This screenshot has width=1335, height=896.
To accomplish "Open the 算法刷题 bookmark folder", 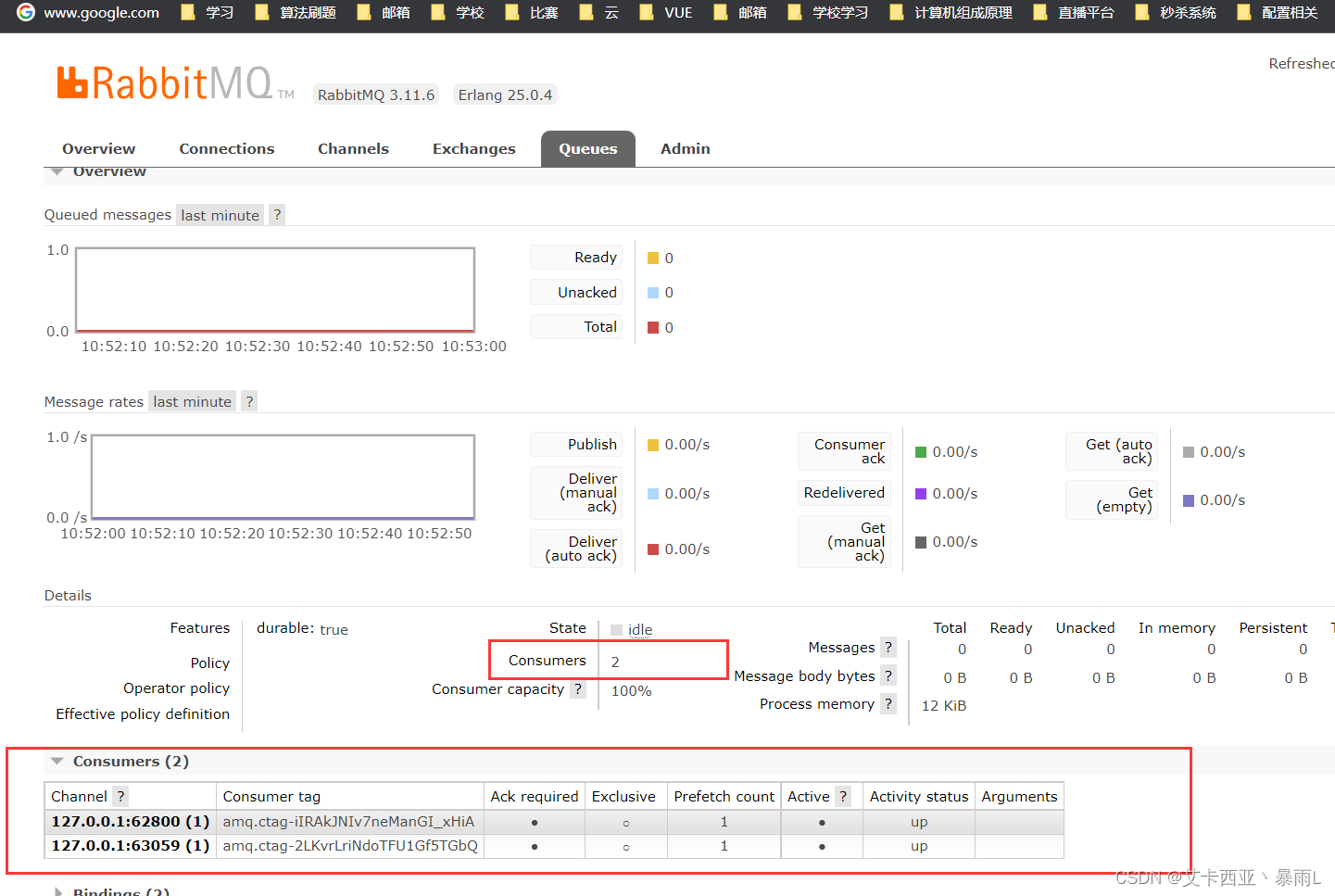I will 296,12.
